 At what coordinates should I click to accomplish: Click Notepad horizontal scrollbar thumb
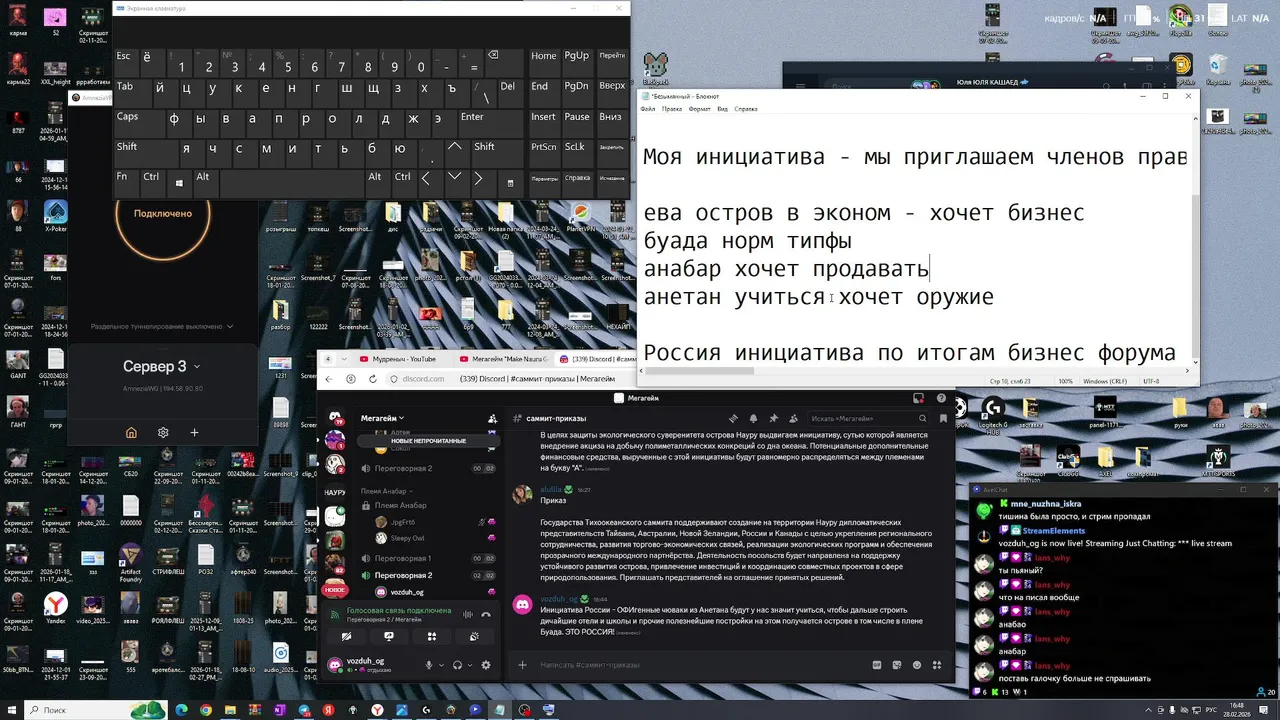pyautogui.click(x=699, y=371)
